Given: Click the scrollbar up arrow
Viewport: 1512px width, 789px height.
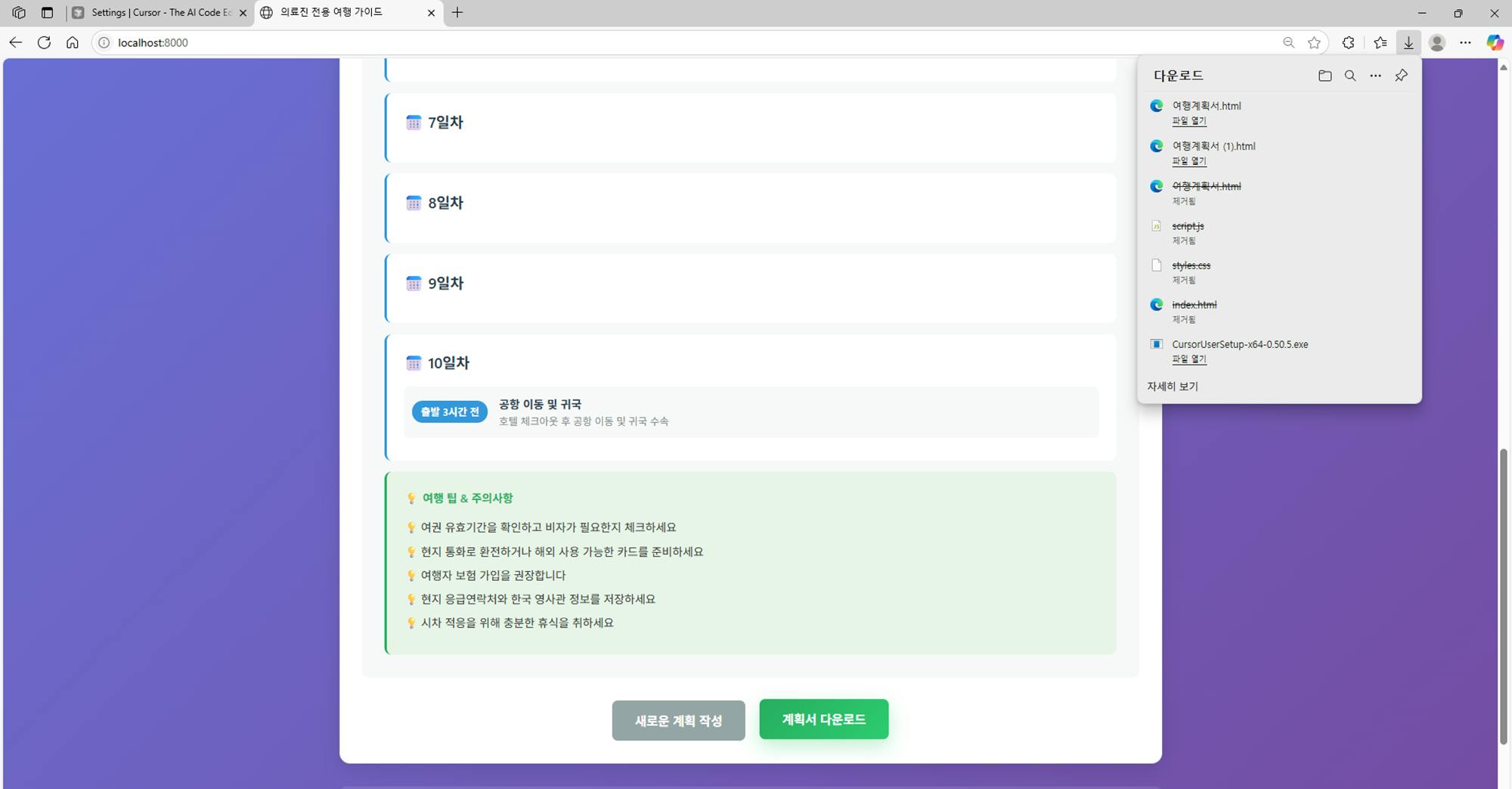Looking at the screenshot, I should point(1504,67).
